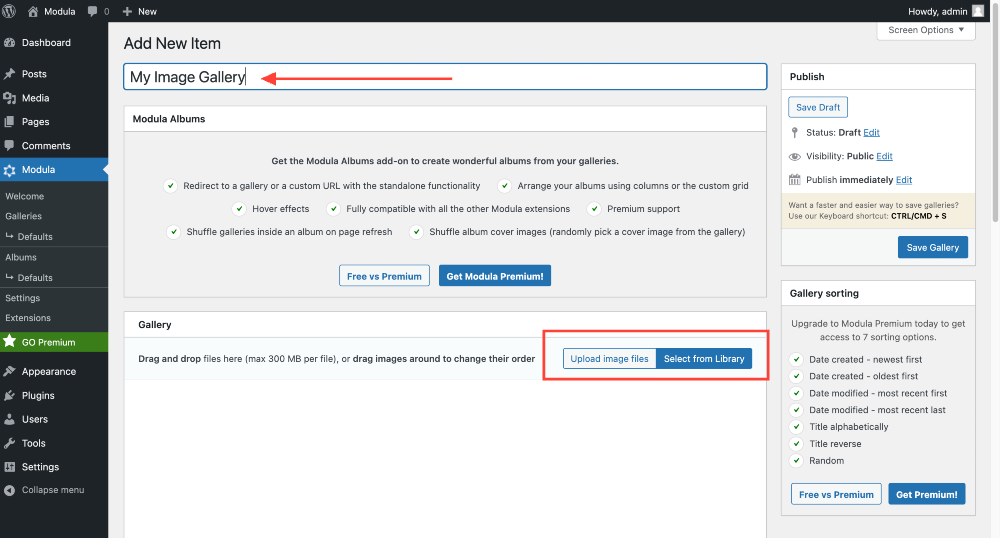This screenshot has width=1000, height=538.
Task: Click check icon beside Premium support
Action: pos(594,208)
